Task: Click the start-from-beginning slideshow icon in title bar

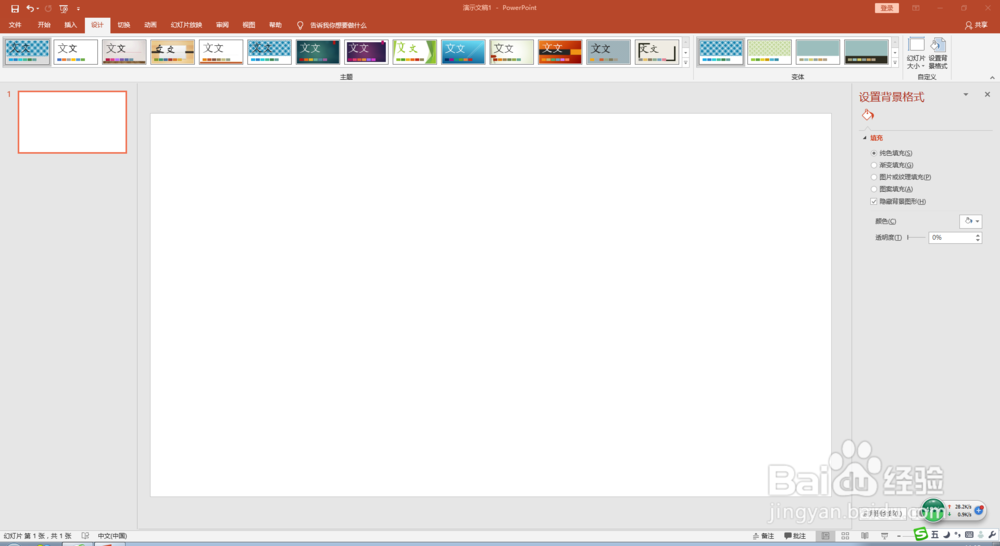Action: 63,8
